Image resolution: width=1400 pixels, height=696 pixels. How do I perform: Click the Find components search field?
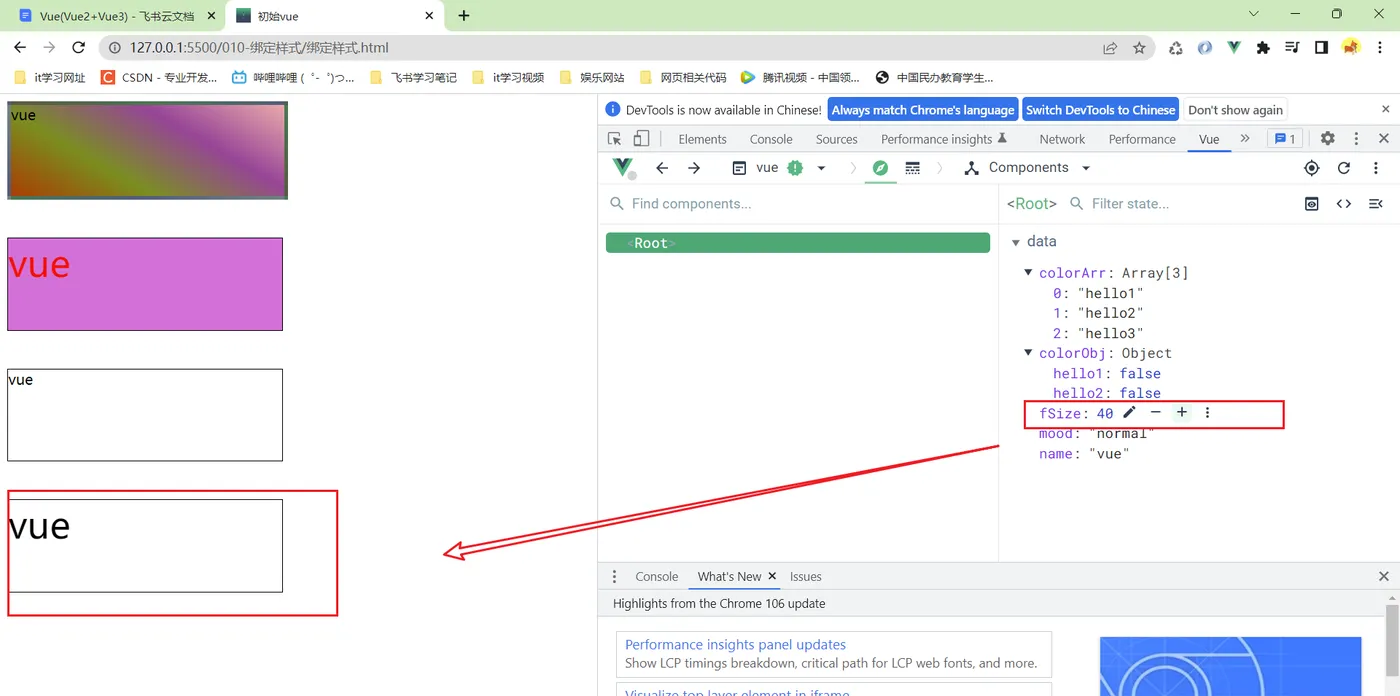798,204
